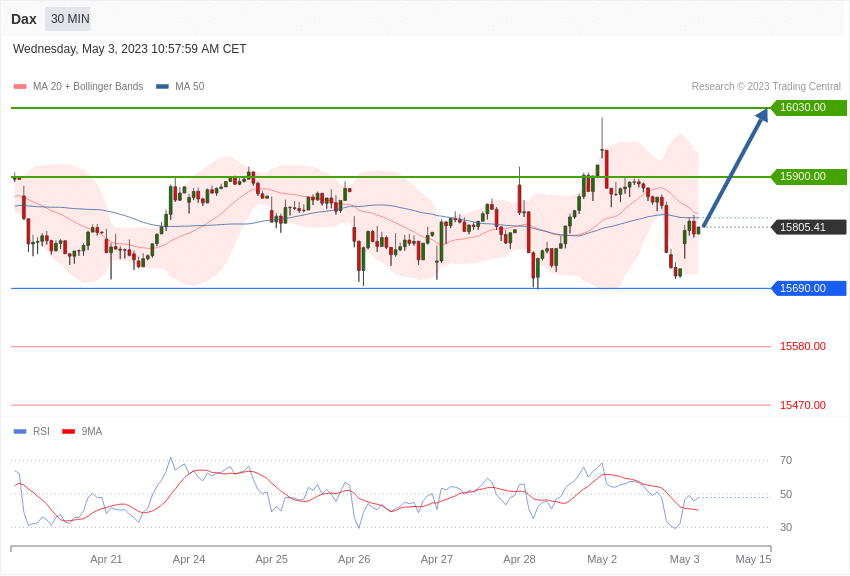850x576 pixels.
Task: Click the Apr 21 date axis label
Action: pyautogui.click(x=106, y=559)
